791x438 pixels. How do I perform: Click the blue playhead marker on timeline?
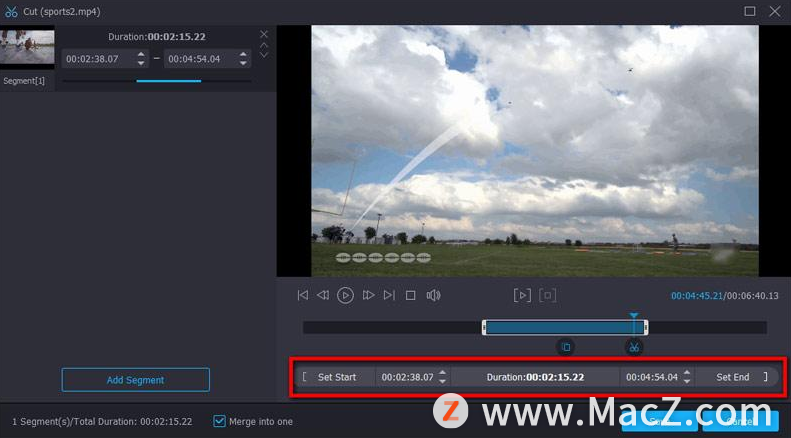coord(634,316)
